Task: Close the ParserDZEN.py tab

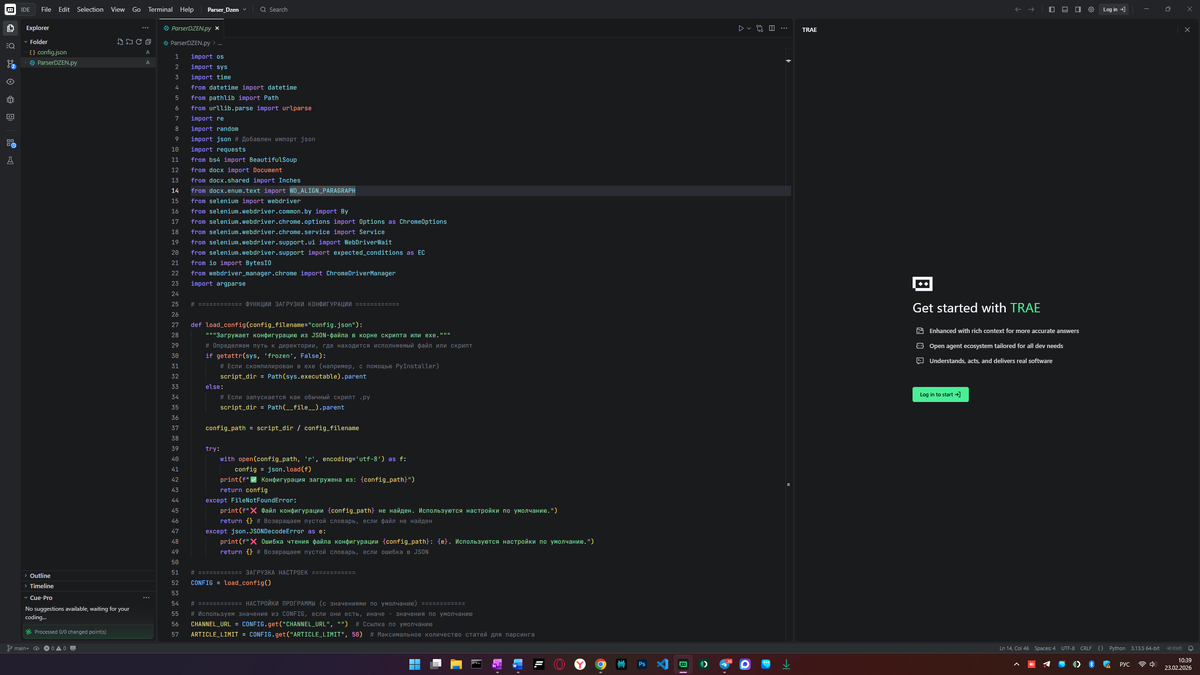Action: click(217, 28)
